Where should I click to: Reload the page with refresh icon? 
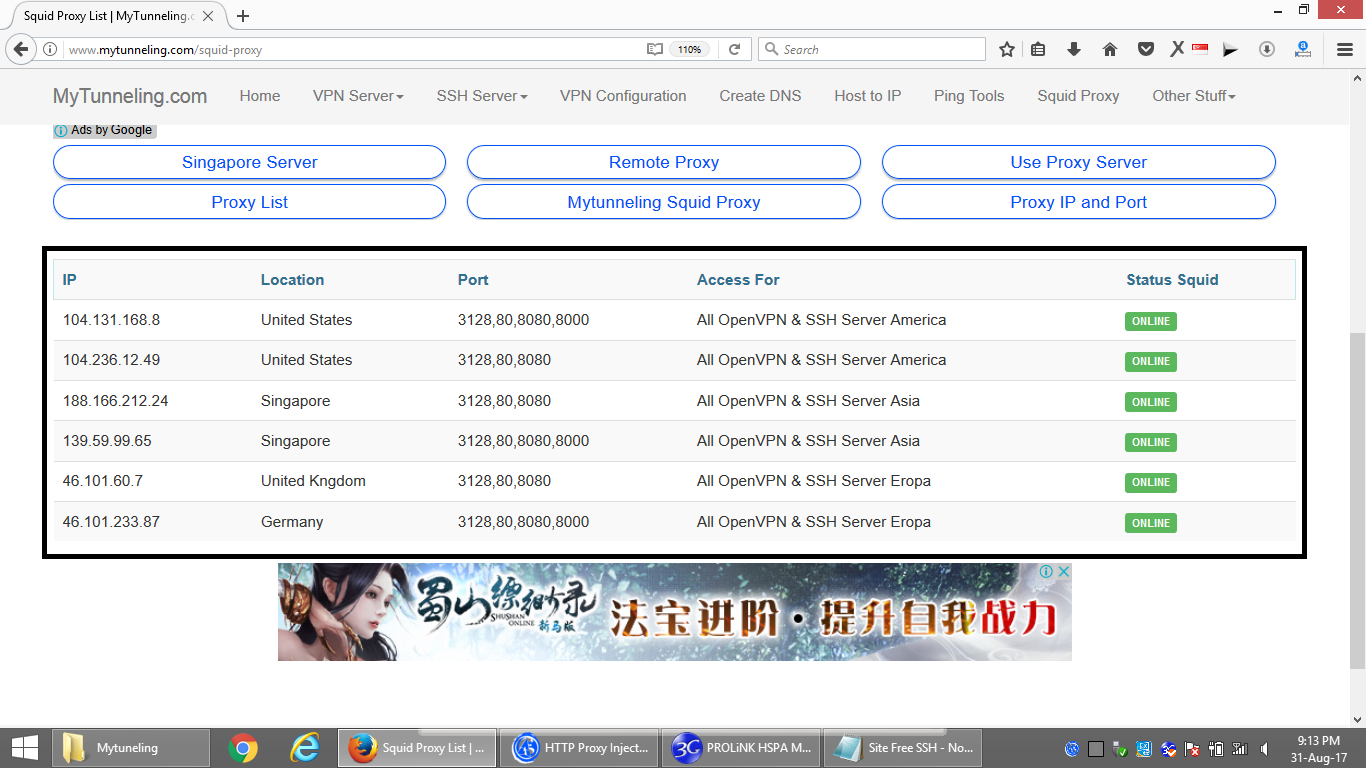pos(734,49)
